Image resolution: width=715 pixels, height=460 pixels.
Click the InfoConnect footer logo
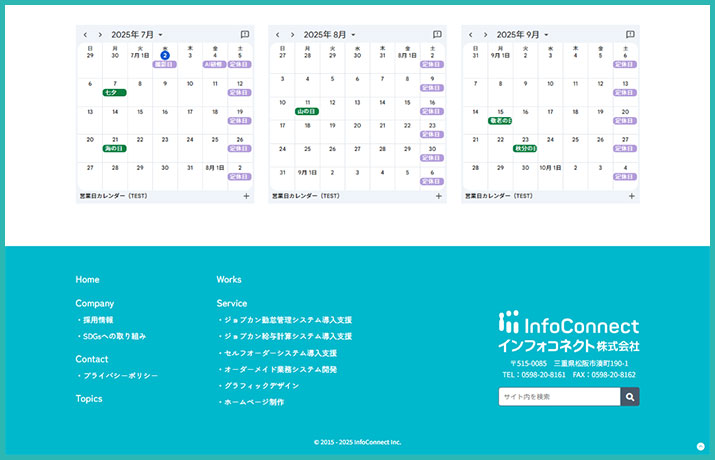[x=568, y=333]
